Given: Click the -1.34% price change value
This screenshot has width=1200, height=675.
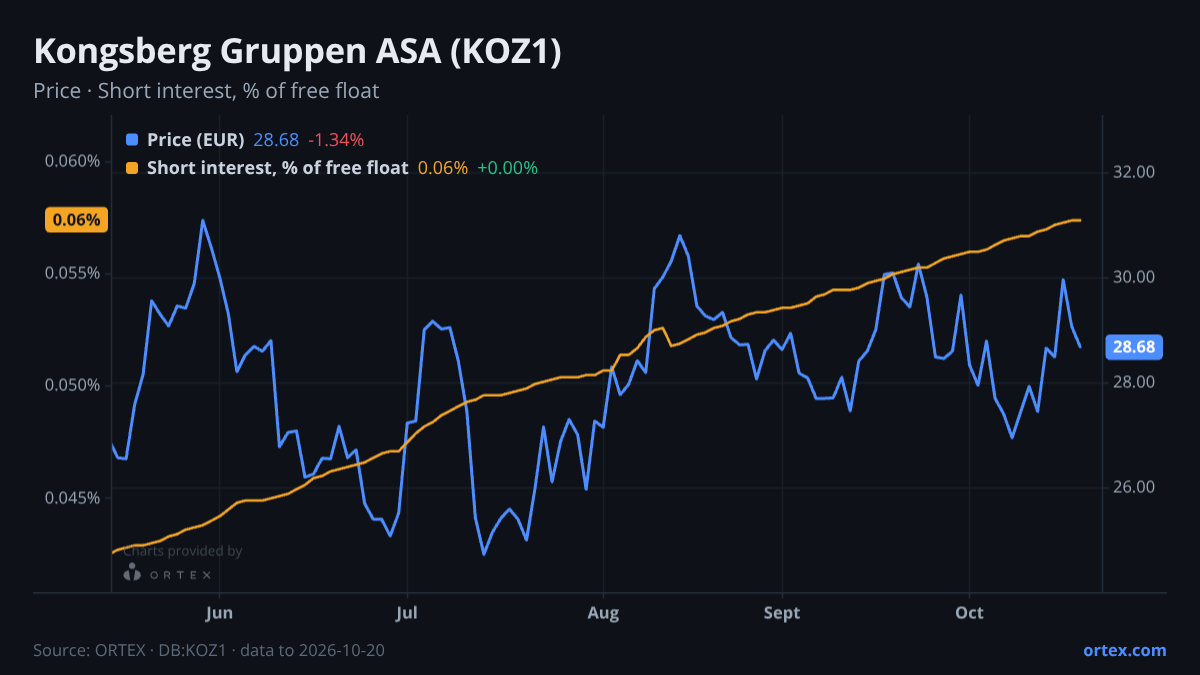Looking at the screenshot, I should (x=335, y=140).
